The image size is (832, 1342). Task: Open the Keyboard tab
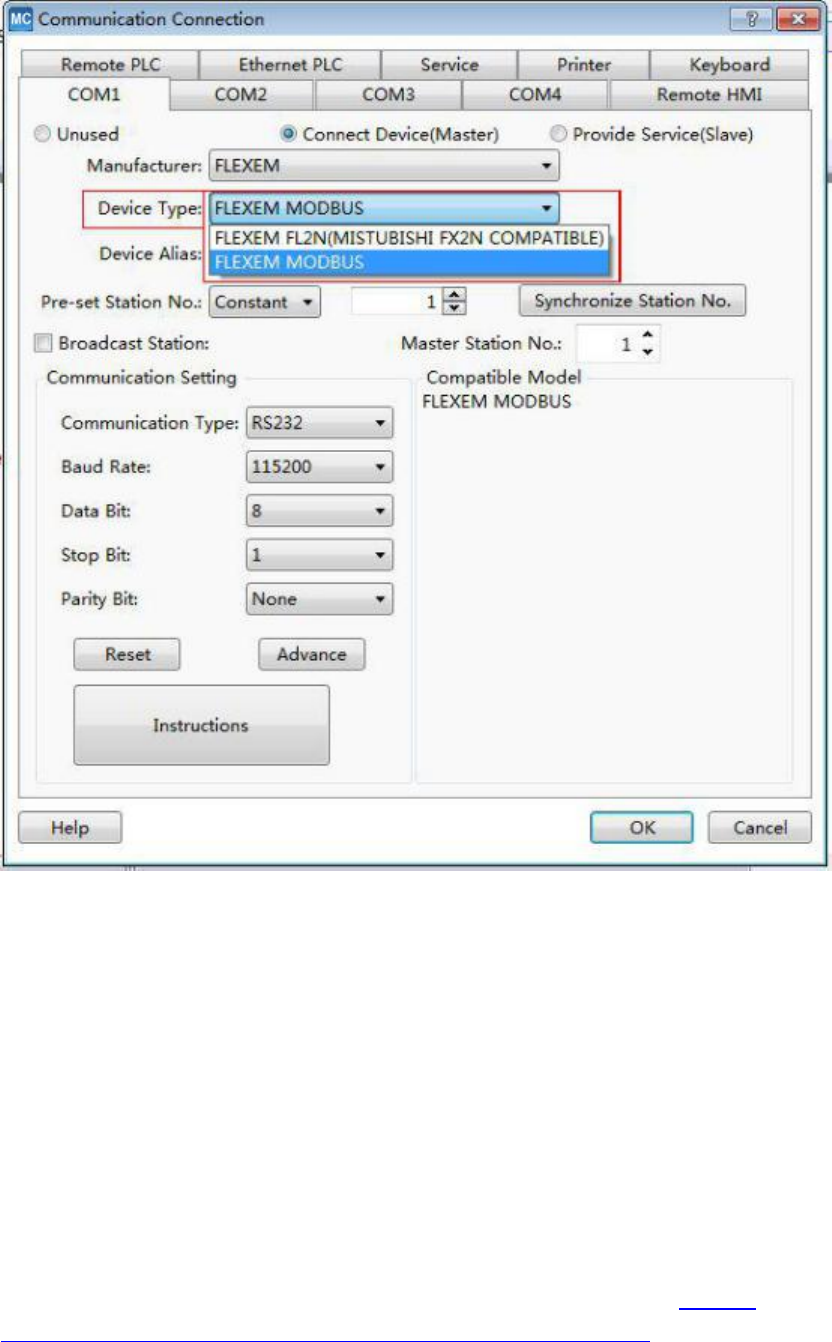click(x=729, y=65)
